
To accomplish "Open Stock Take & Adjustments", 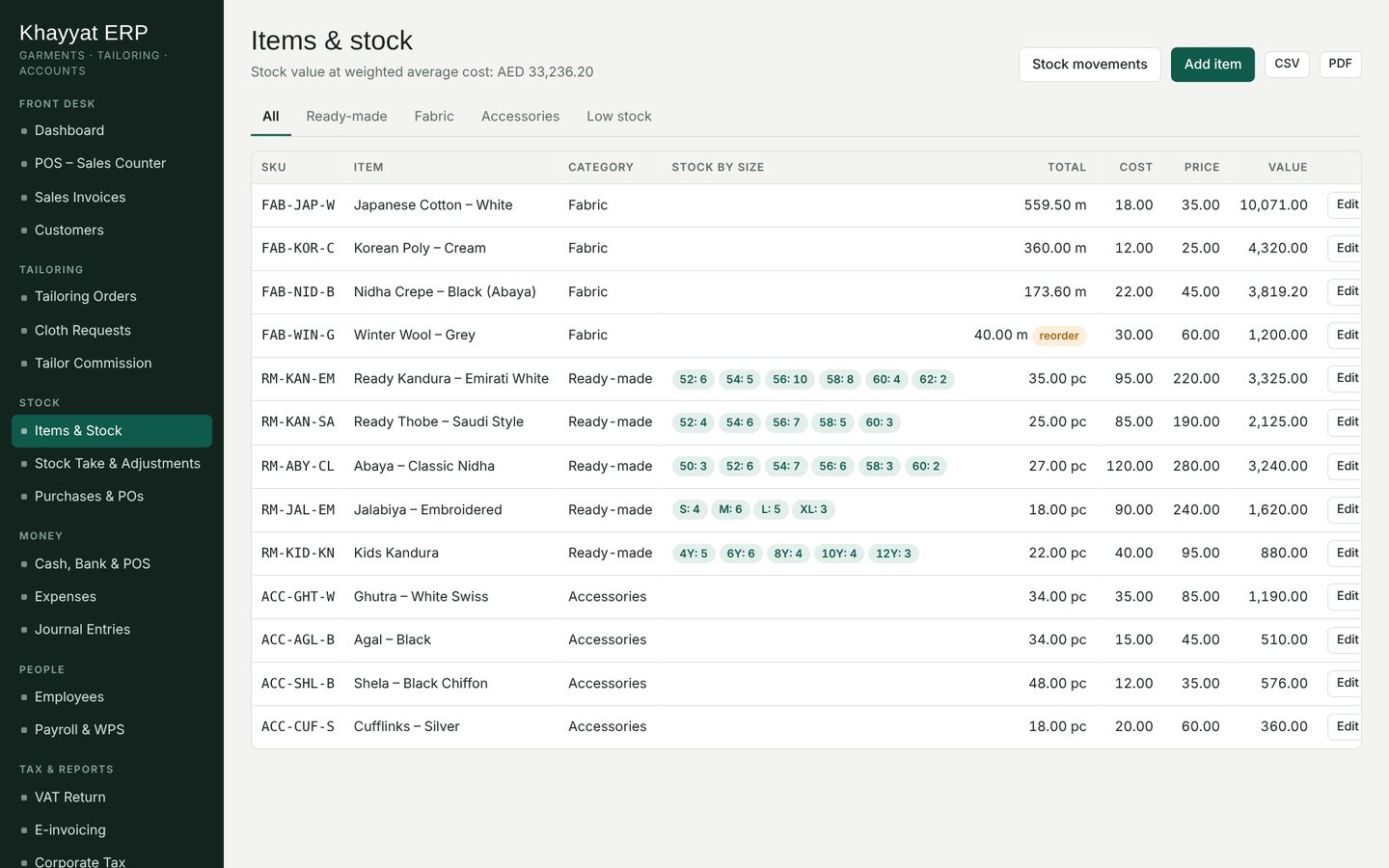I will [x=112, y=463].
